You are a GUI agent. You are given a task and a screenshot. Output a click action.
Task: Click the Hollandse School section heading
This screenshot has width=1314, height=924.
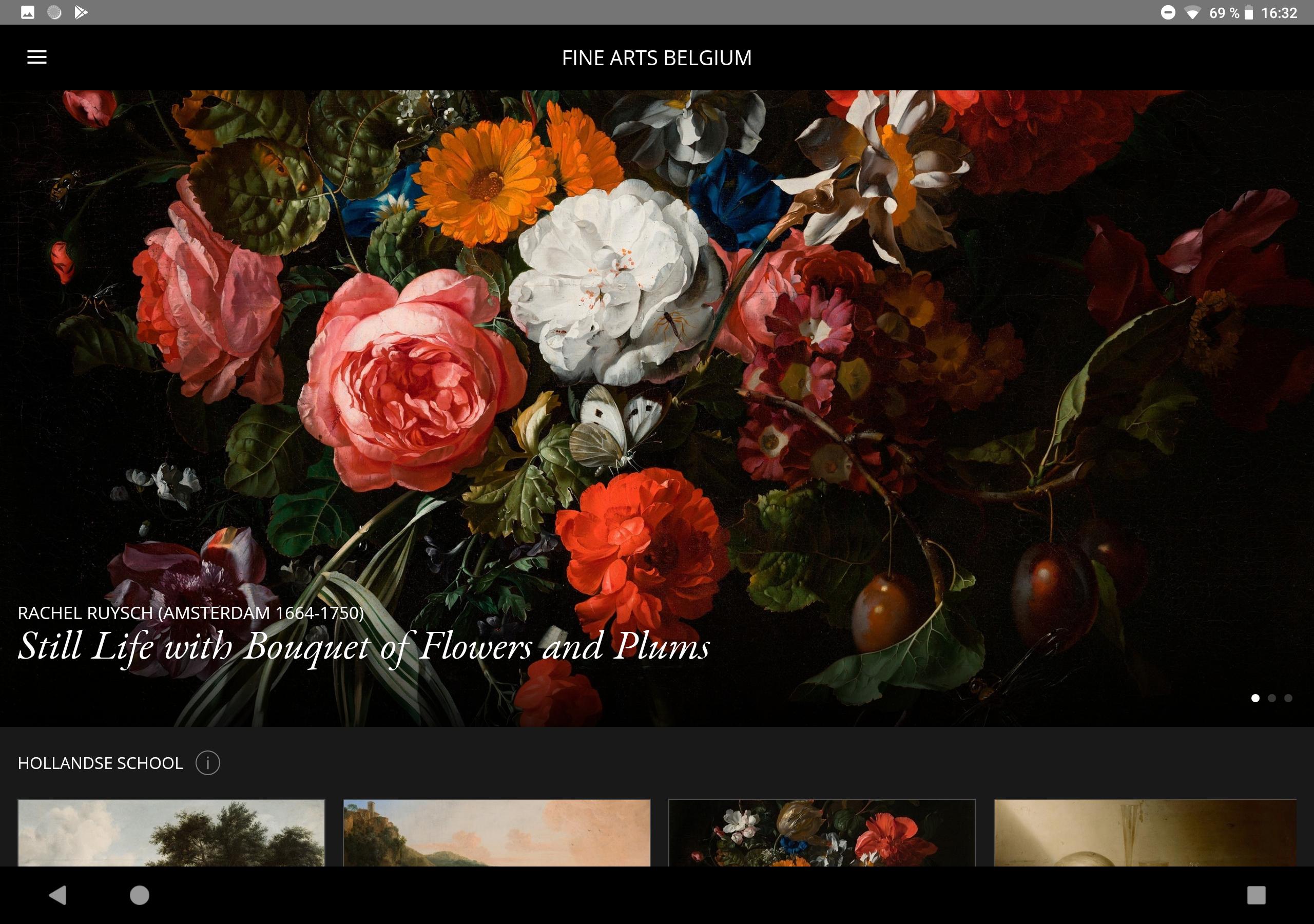coord(100,763)
